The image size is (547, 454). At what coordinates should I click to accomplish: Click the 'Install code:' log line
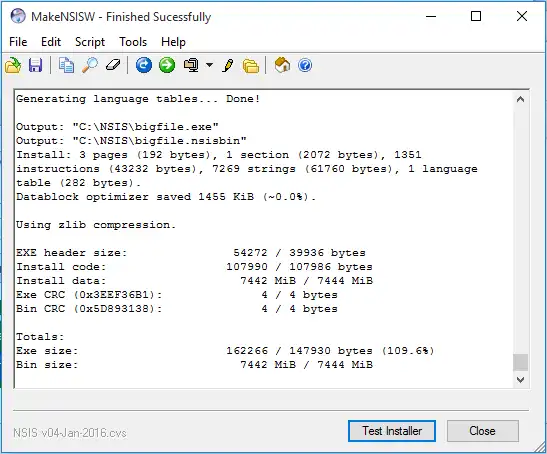pyautogui.click(x=194, y=267)
